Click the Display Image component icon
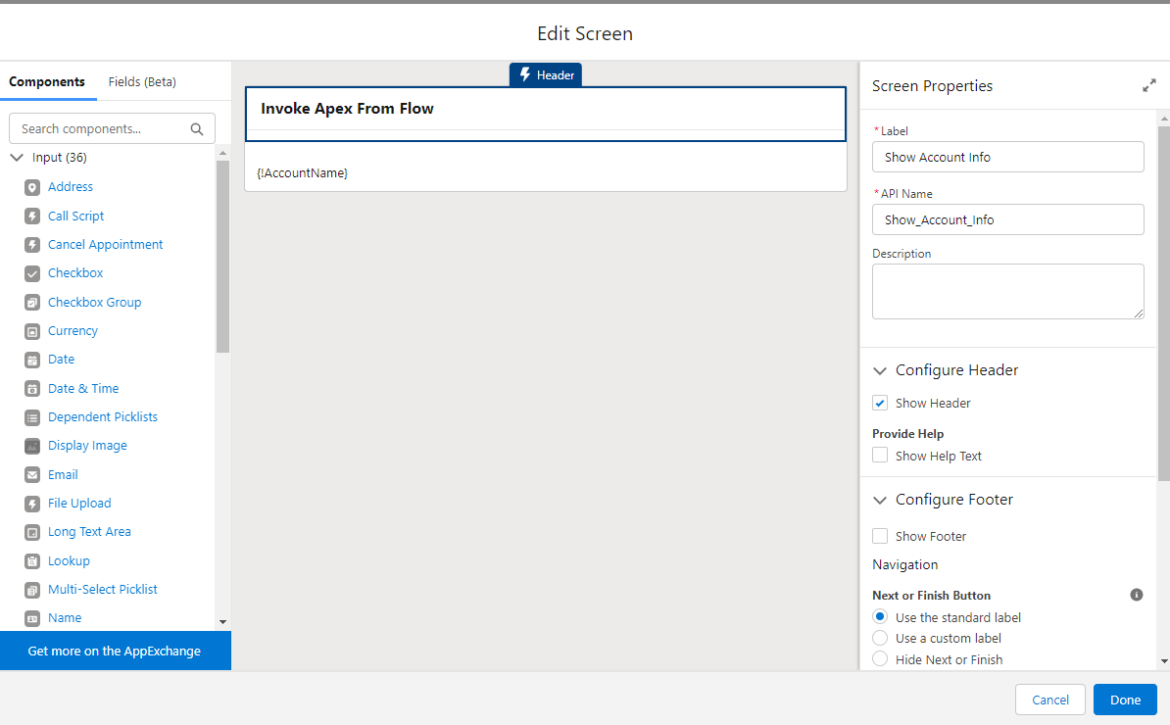The image size is (1170, 725). [33, 445]
